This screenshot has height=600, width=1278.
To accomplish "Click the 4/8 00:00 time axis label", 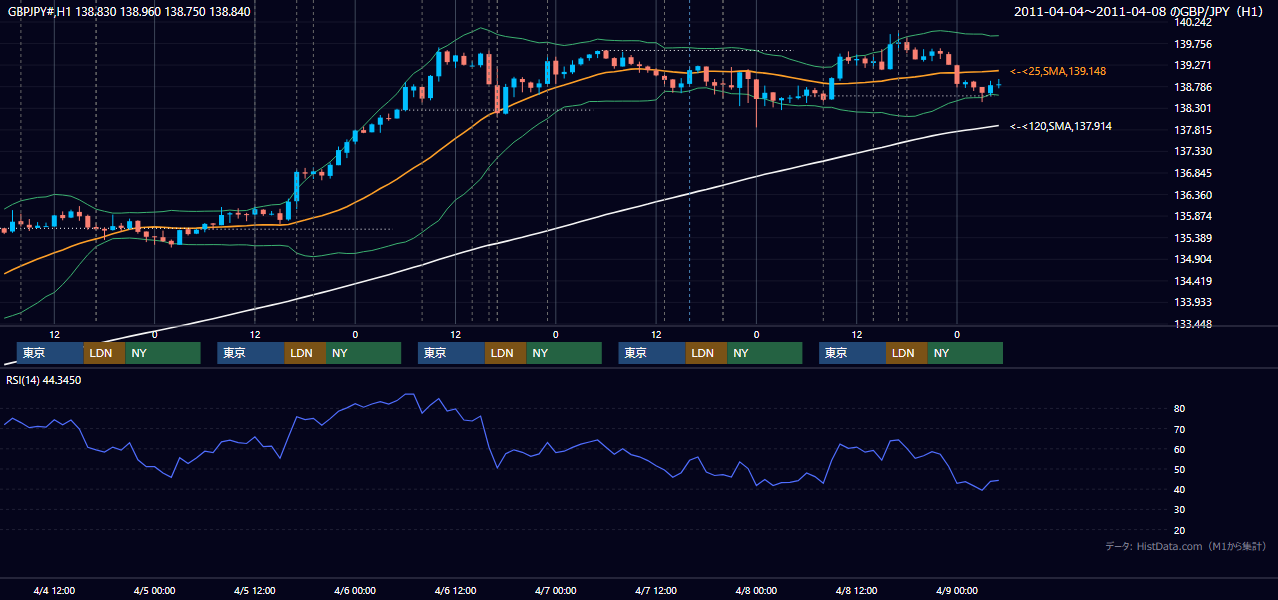I will (756, 590).
